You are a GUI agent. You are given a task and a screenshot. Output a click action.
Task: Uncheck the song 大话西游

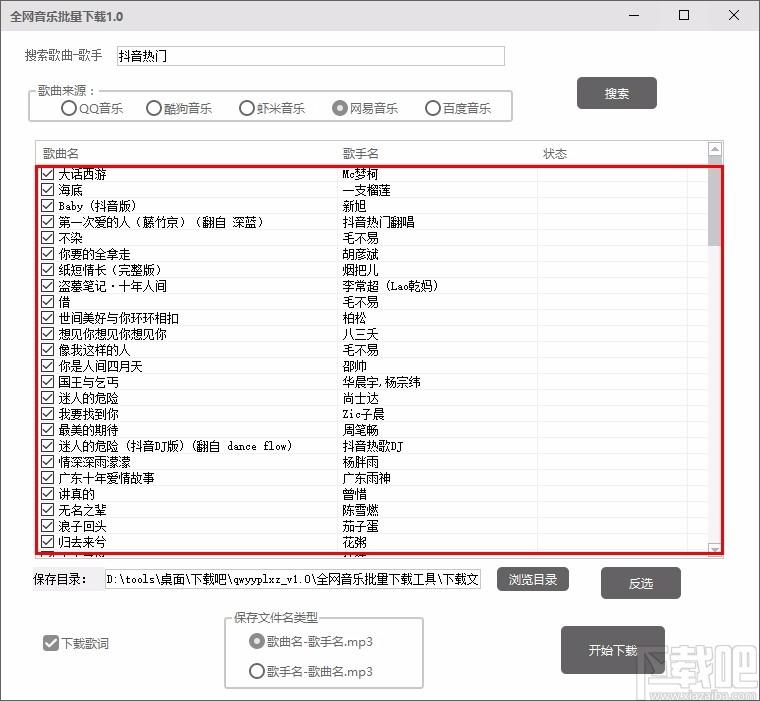click(x=48, y=174)
